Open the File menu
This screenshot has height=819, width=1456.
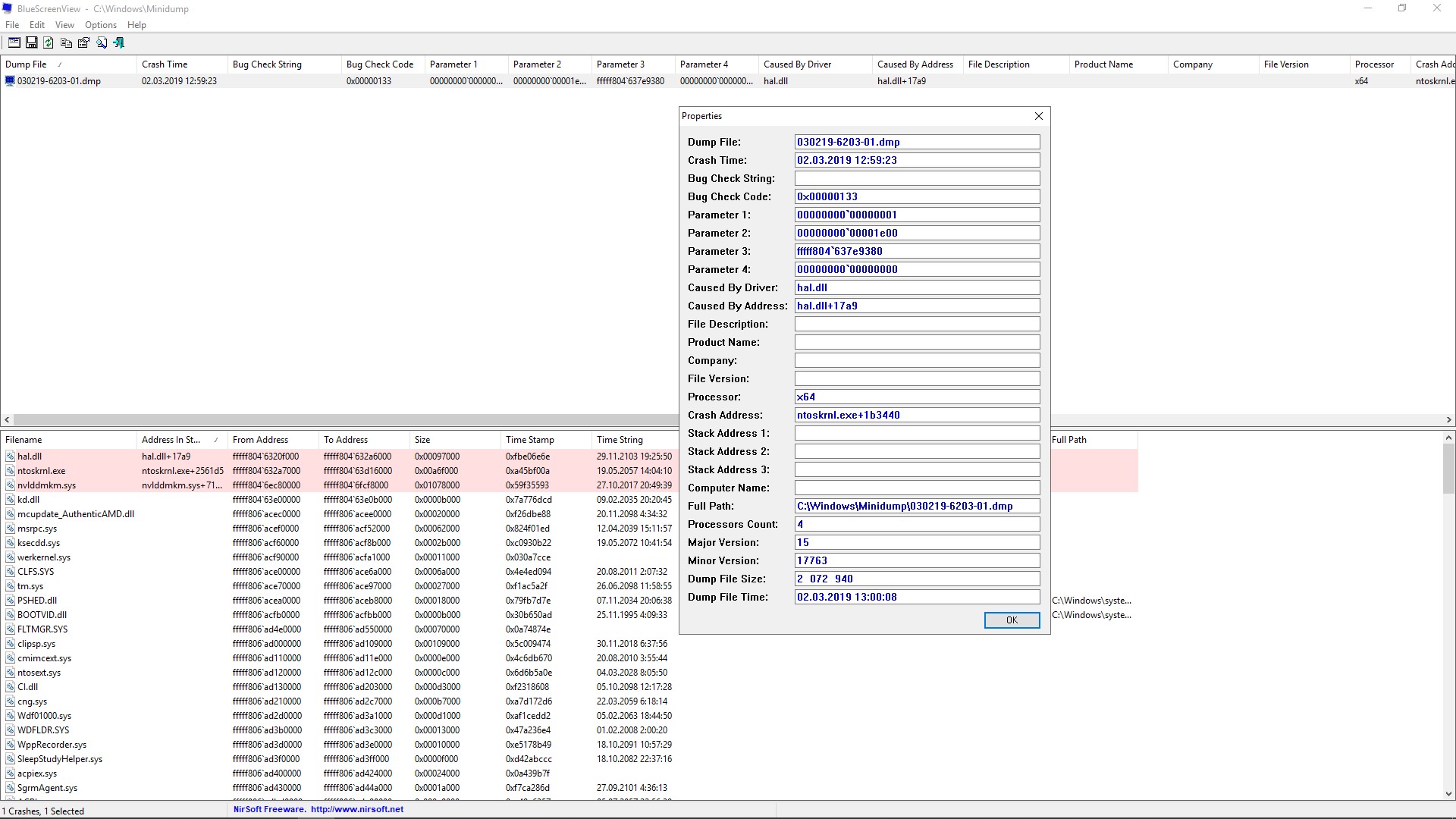click(12, 25)
